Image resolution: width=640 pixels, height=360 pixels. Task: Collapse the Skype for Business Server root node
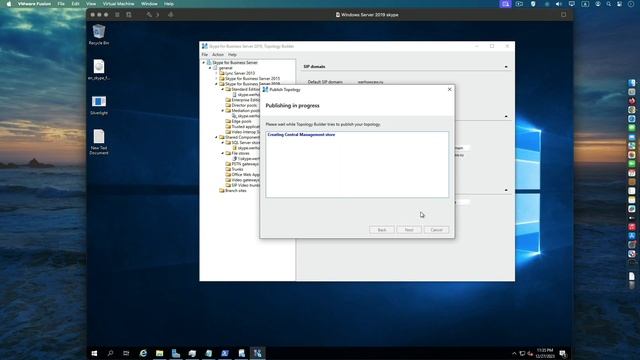coord(204,62)
